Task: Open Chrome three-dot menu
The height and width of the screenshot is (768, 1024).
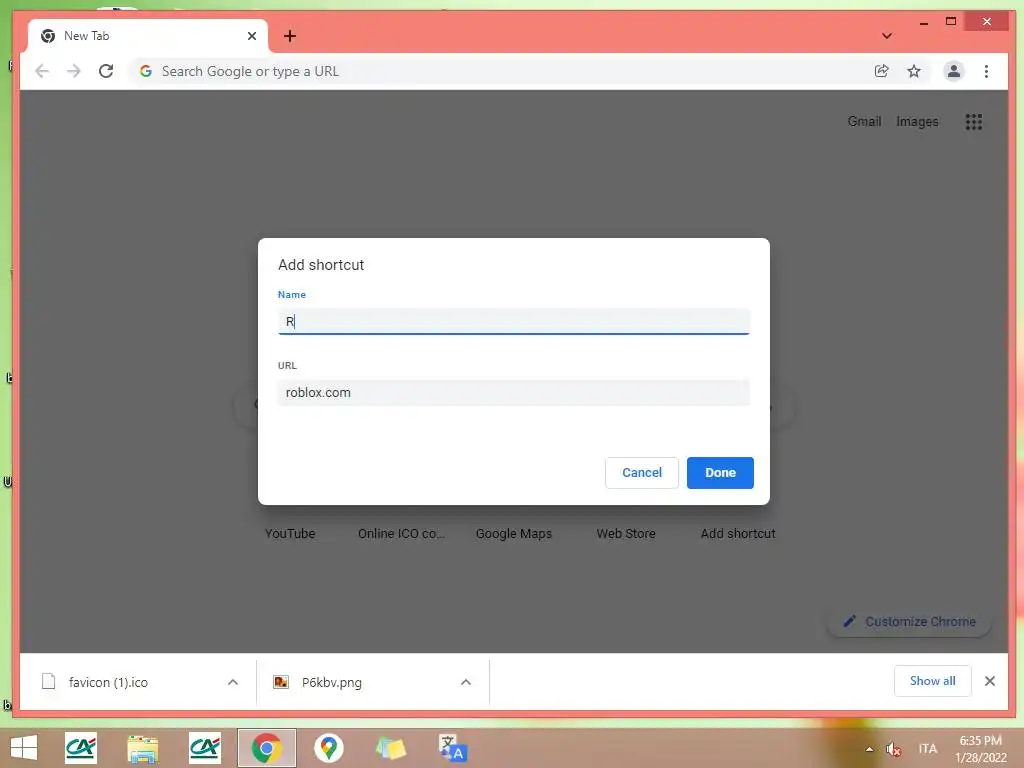Action: tap(986, 71)
